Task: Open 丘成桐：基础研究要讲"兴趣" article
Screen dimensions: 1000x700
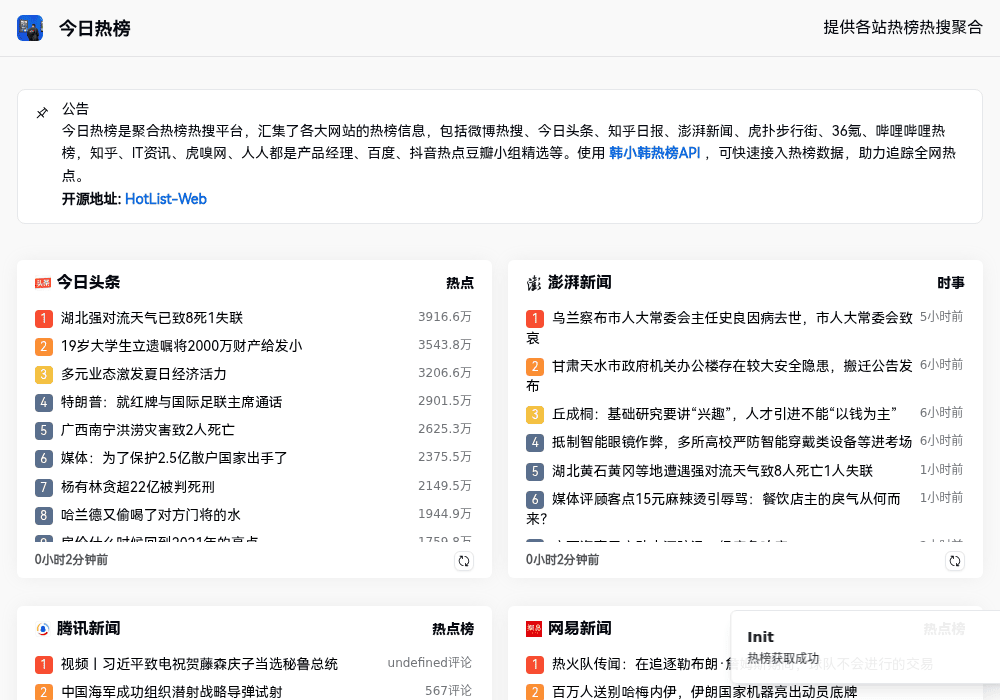Action: 724,414
